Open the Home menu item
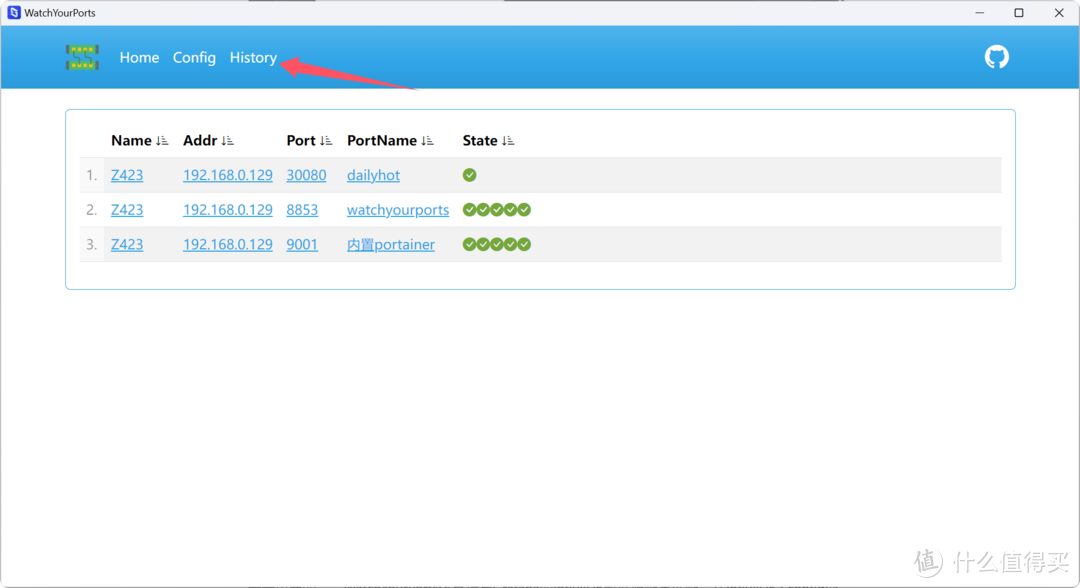Viewport: 1080px width, 588px height. click(139, 58)
